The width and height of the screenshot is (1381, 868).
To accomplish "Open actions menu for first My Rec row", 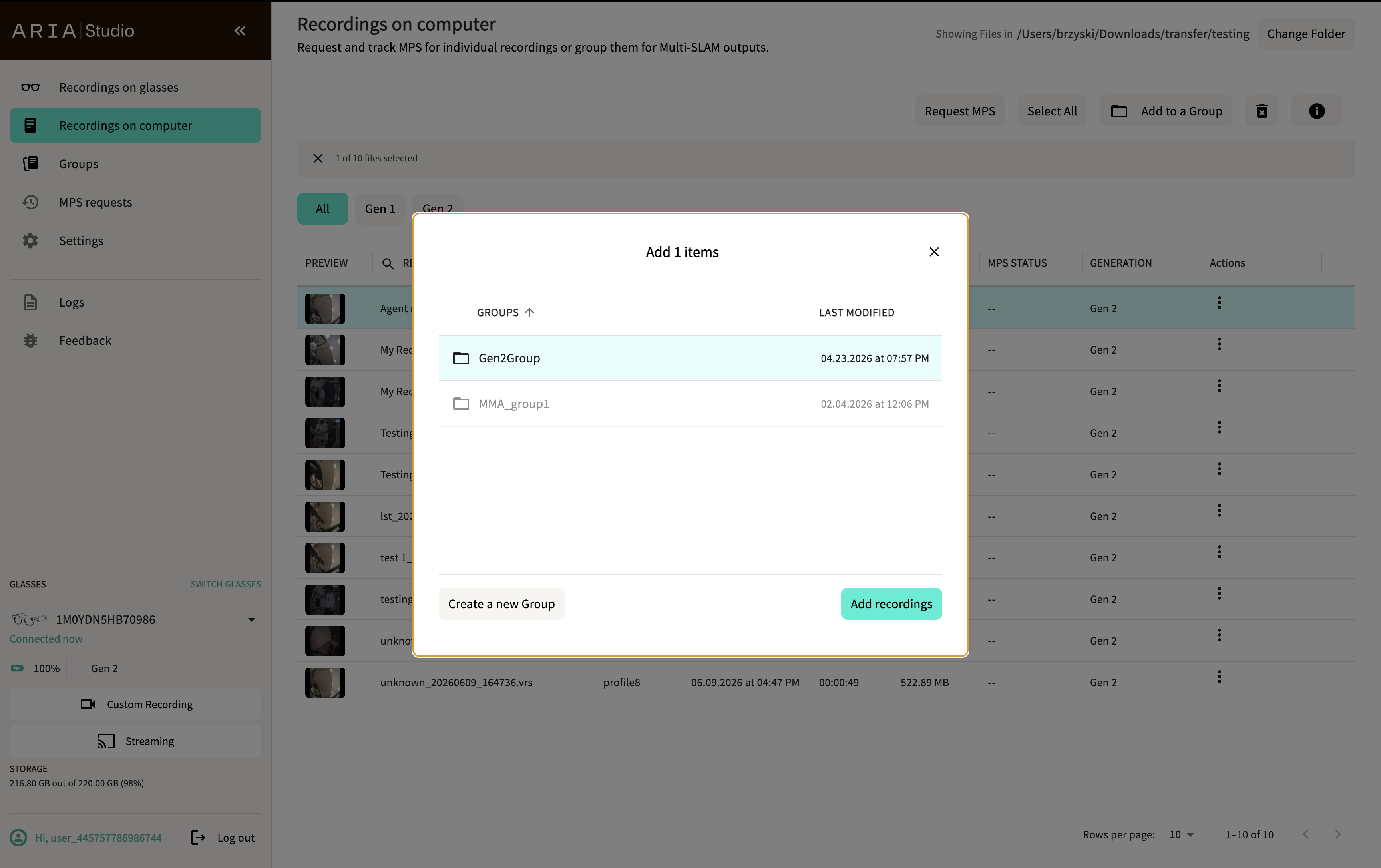I will coord(1219,344).
